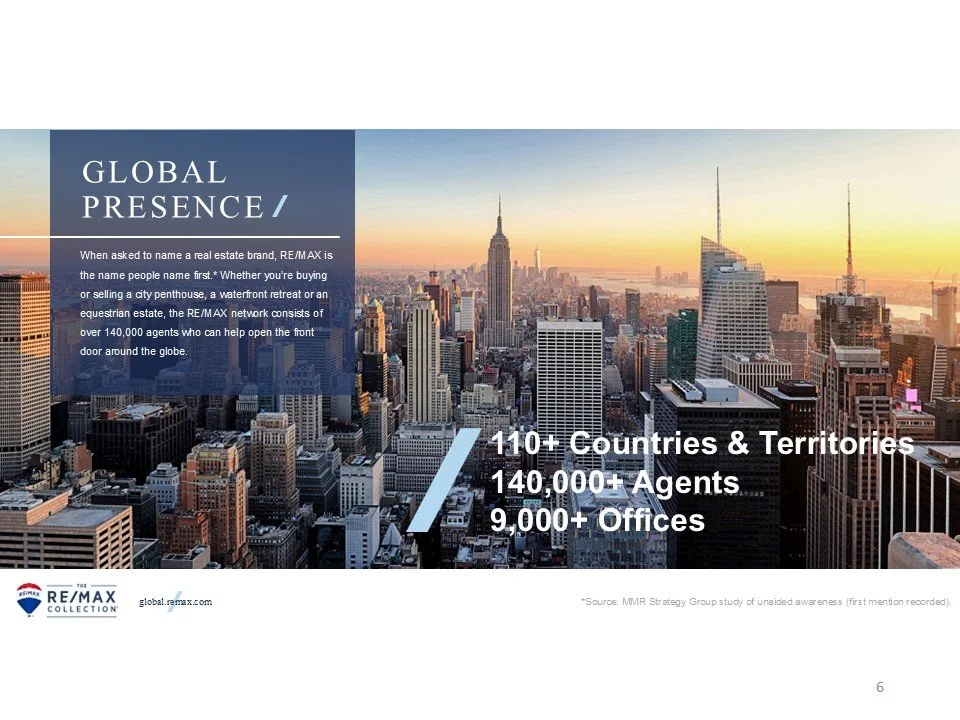Click the RE/MAX balloon logo
This screenshot has height=720, width=960.
[x=29, y=599]
